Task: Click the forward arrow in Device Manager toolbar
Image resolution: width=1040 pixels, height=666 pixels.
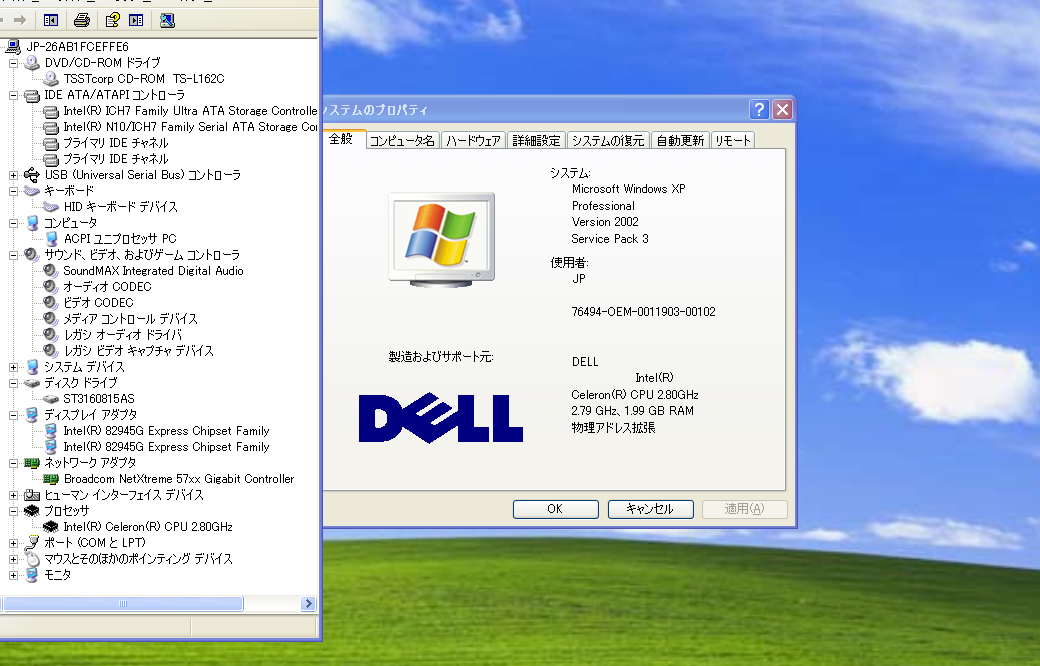Action: tap(20, 21)
